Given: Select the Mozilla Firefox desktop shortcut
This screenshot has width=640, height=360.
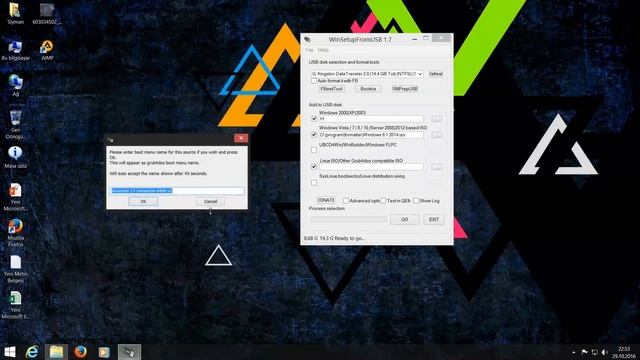Looking at the screenshot, I should coord(16,233).
